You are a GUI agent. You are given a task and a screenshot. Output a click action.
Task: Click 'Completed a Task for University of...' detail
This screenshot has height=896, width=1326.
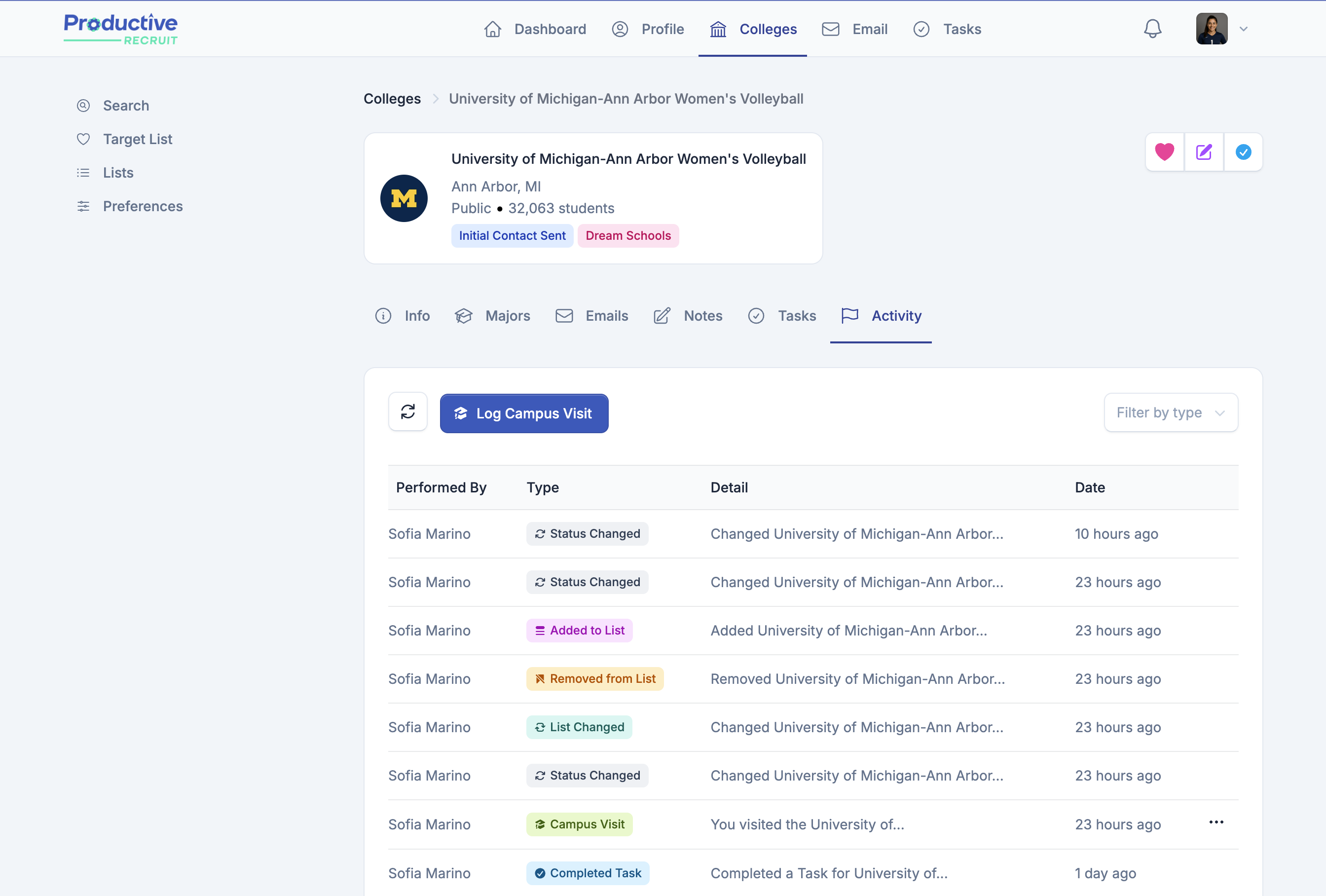829,874
